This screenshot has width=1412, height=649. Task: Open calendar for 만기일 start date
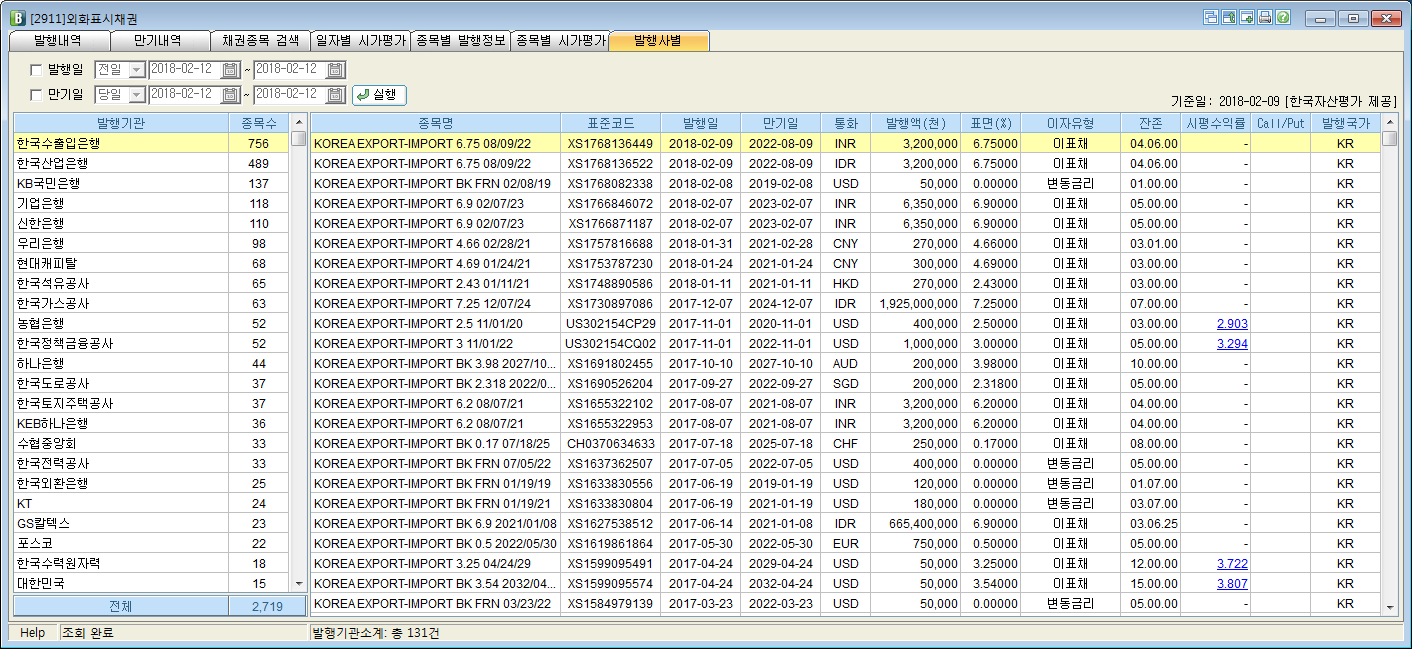230,95
